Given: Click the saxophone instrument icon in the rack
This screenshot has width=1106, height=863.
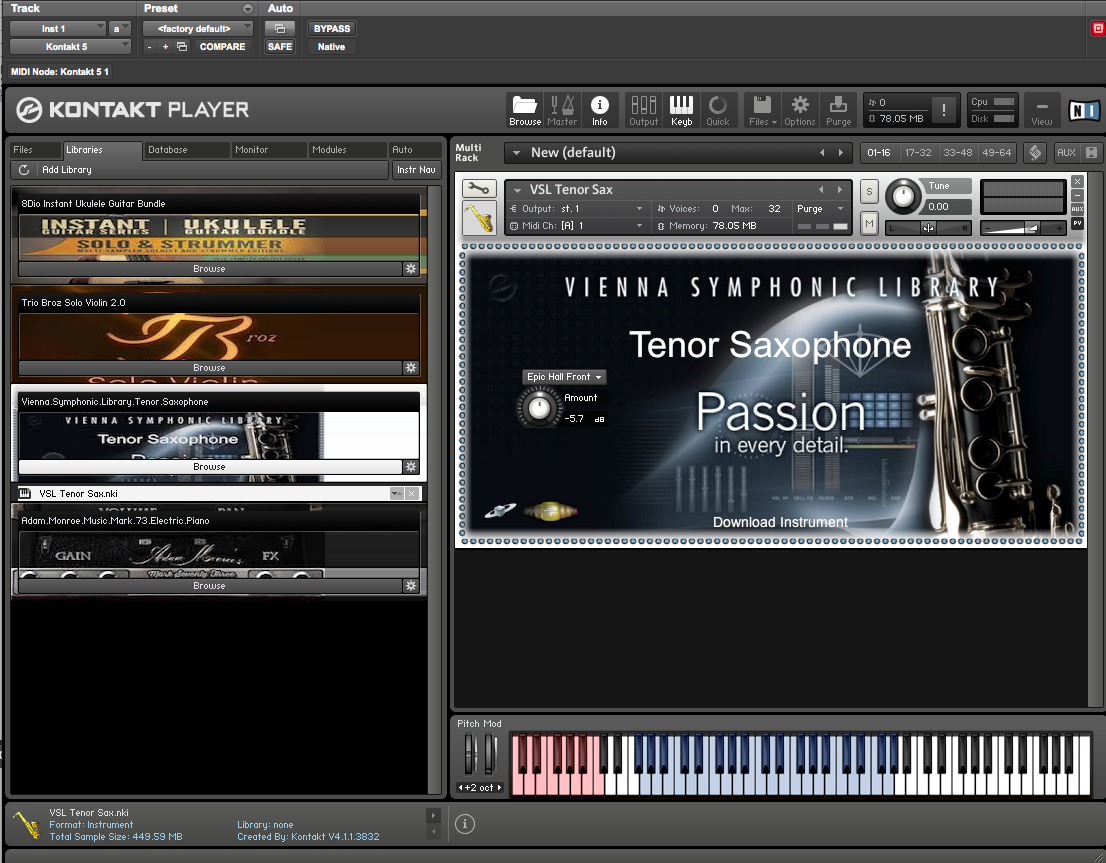Looking at the screenshot, I should pos(479,217).
